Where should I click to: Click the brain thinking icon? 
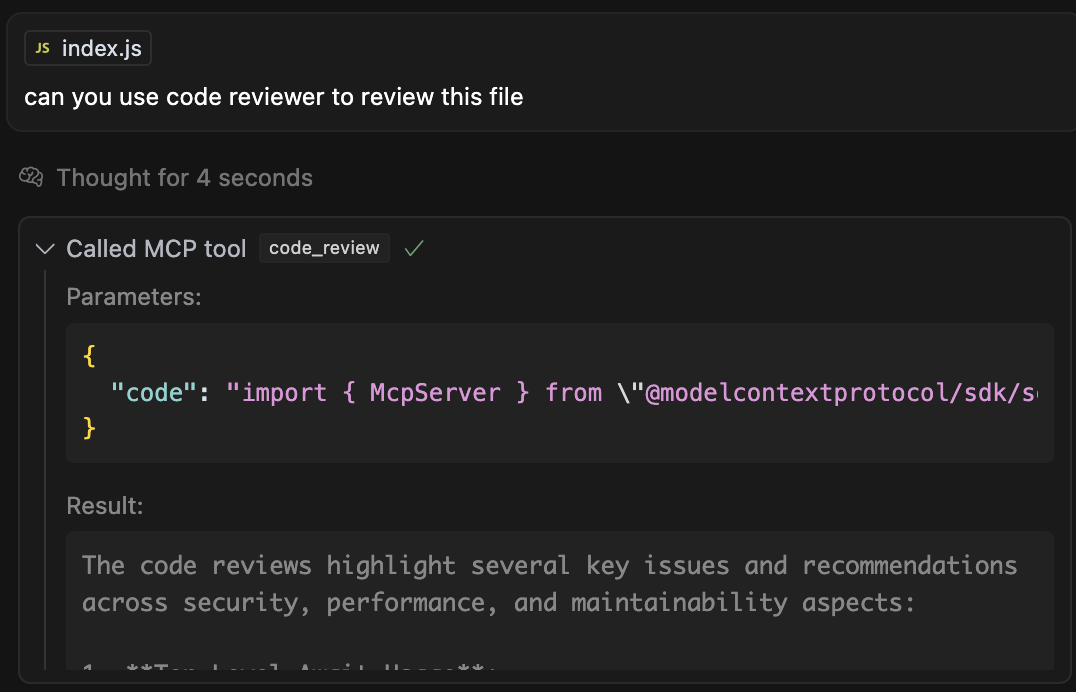[32, 178]
